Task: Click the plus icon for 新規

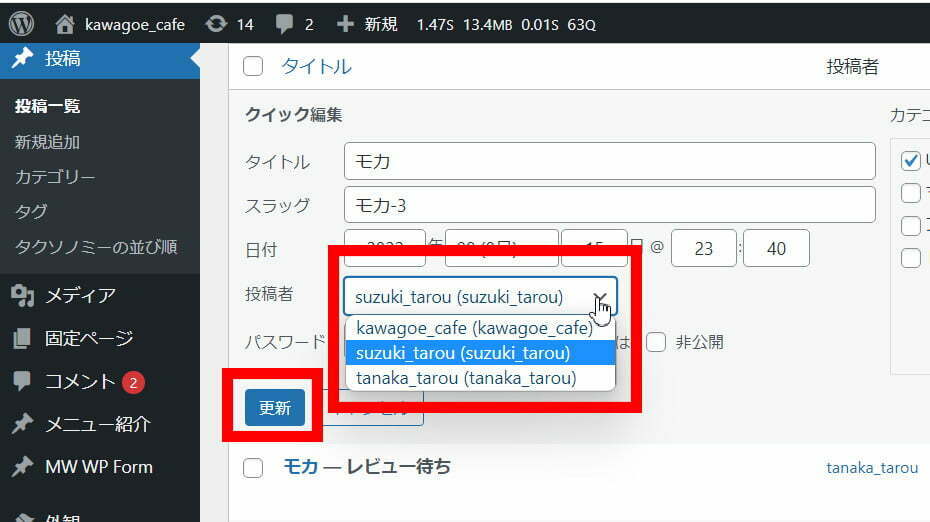Action: click(x=345, y=24)
